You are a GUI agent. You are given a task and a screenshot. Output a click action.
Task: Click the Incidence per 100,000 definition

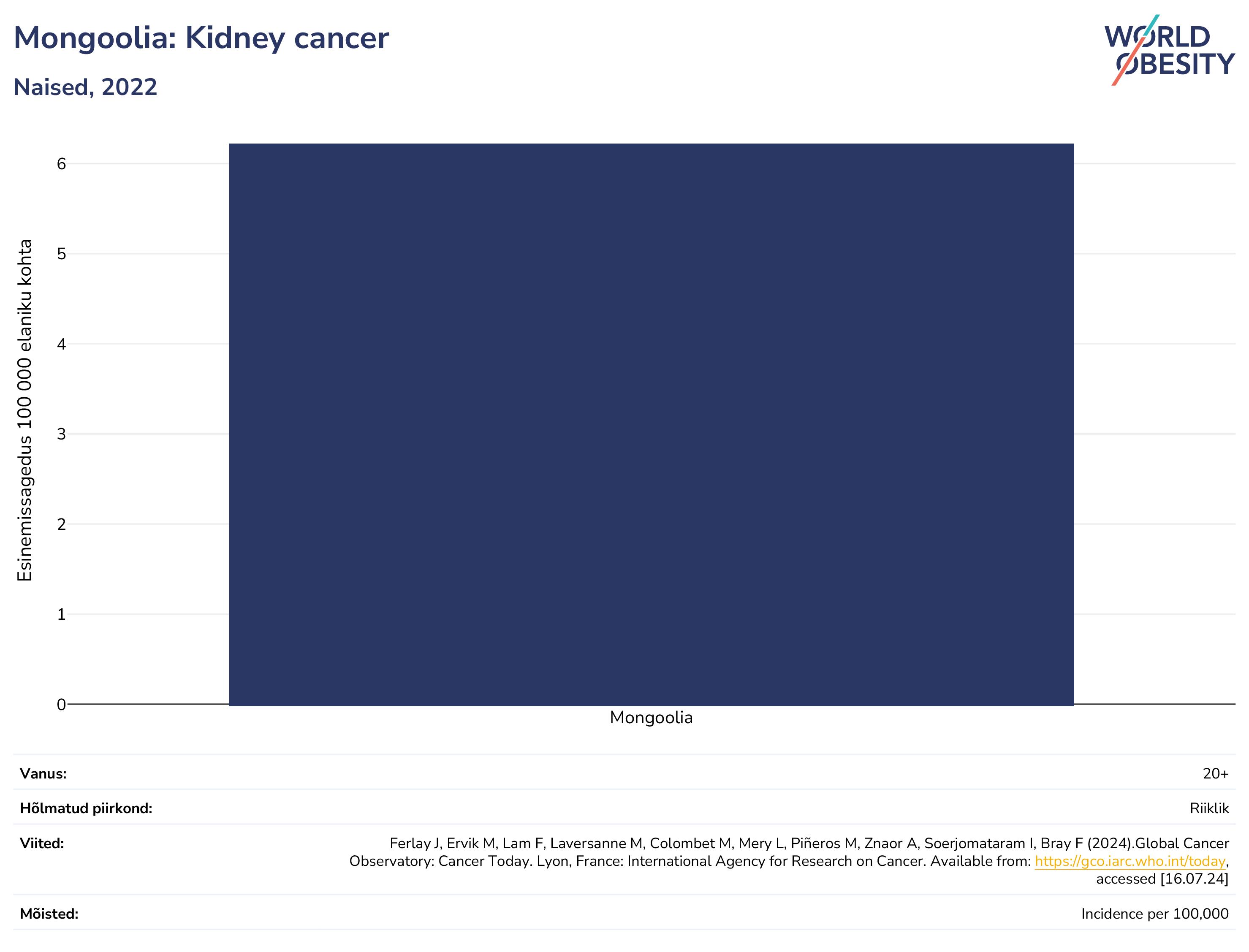(1155, 914)
